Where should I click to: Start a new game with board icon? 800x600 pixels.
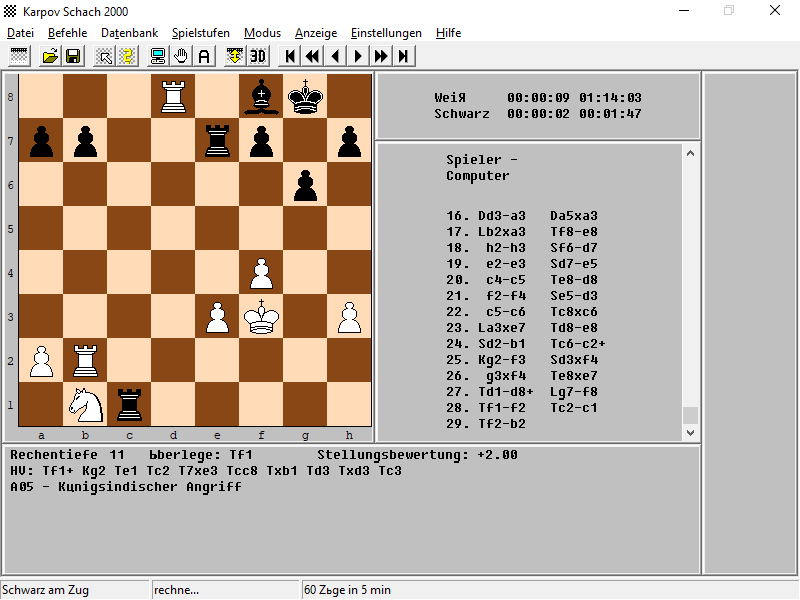click(x=19, y=56)
